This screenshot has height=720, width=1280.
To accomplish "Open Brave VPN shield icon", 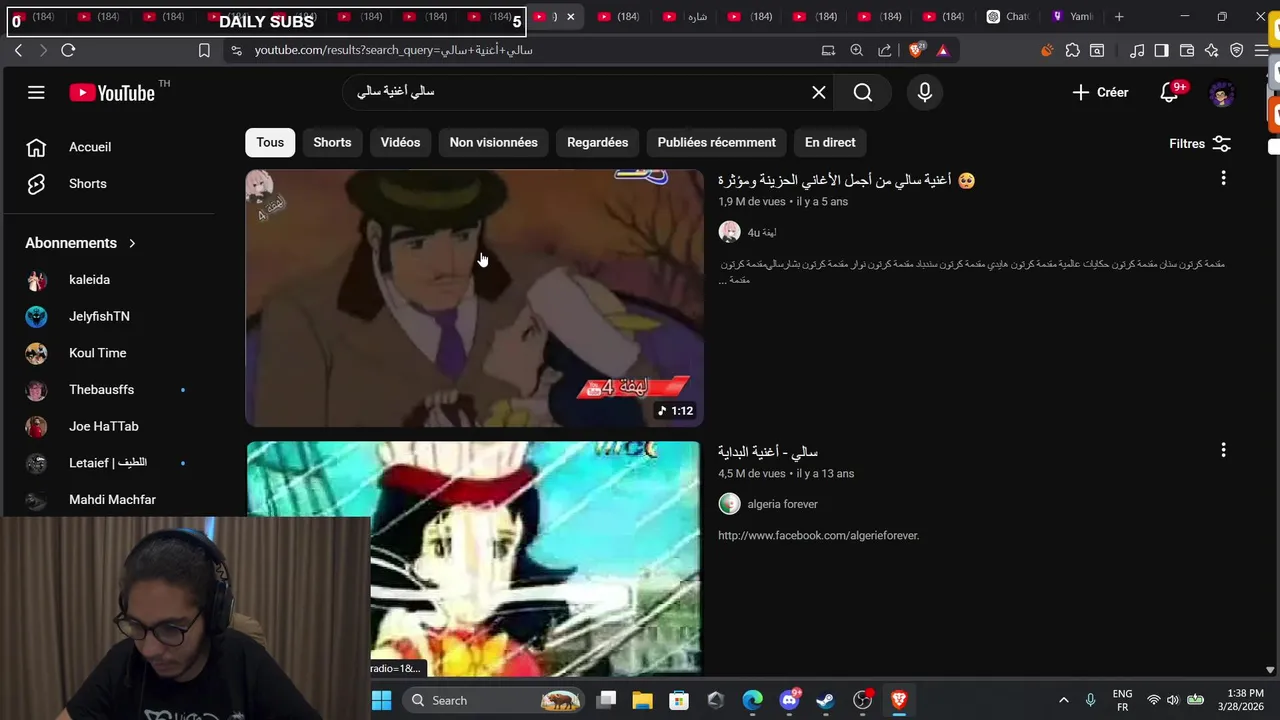I will point(1237,50).
